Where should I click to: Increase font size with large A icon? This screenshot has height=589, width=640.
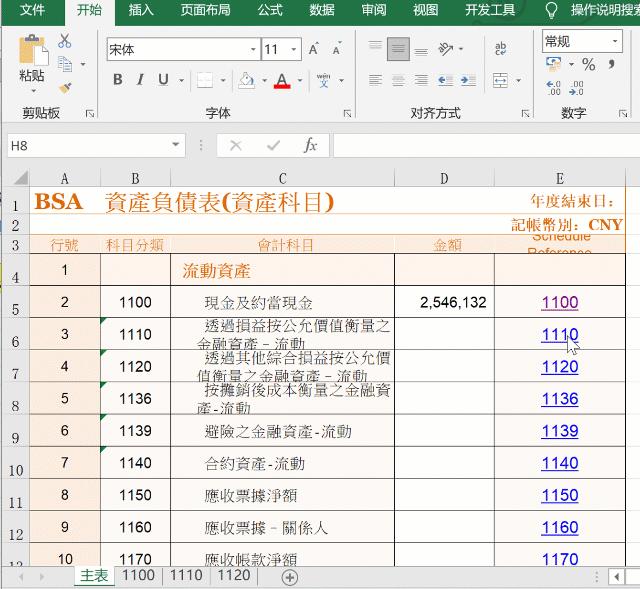tap(313, 49)
